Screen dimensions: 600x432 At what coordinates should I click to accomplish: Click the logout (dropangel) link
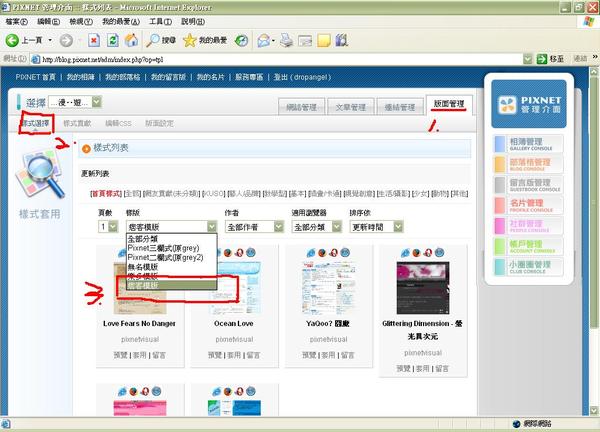coord(302,77)
